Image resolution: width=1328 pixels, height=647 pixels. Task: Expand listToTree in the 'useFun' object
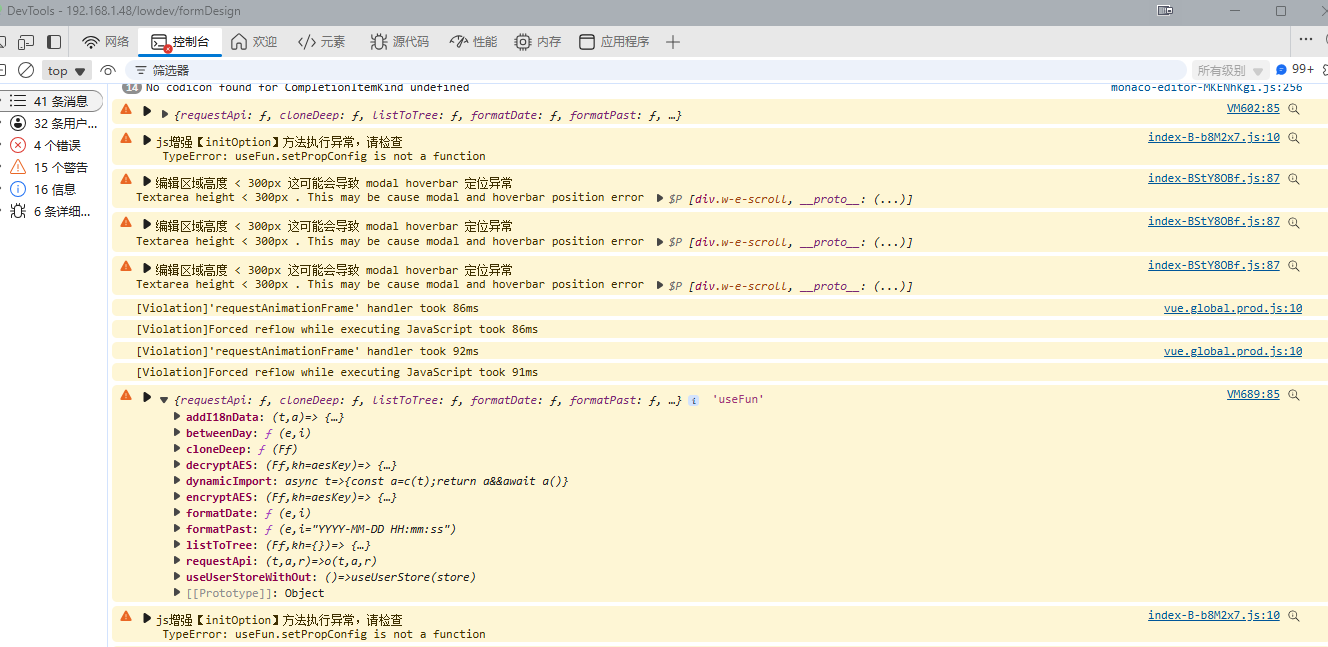click(179, 545)
